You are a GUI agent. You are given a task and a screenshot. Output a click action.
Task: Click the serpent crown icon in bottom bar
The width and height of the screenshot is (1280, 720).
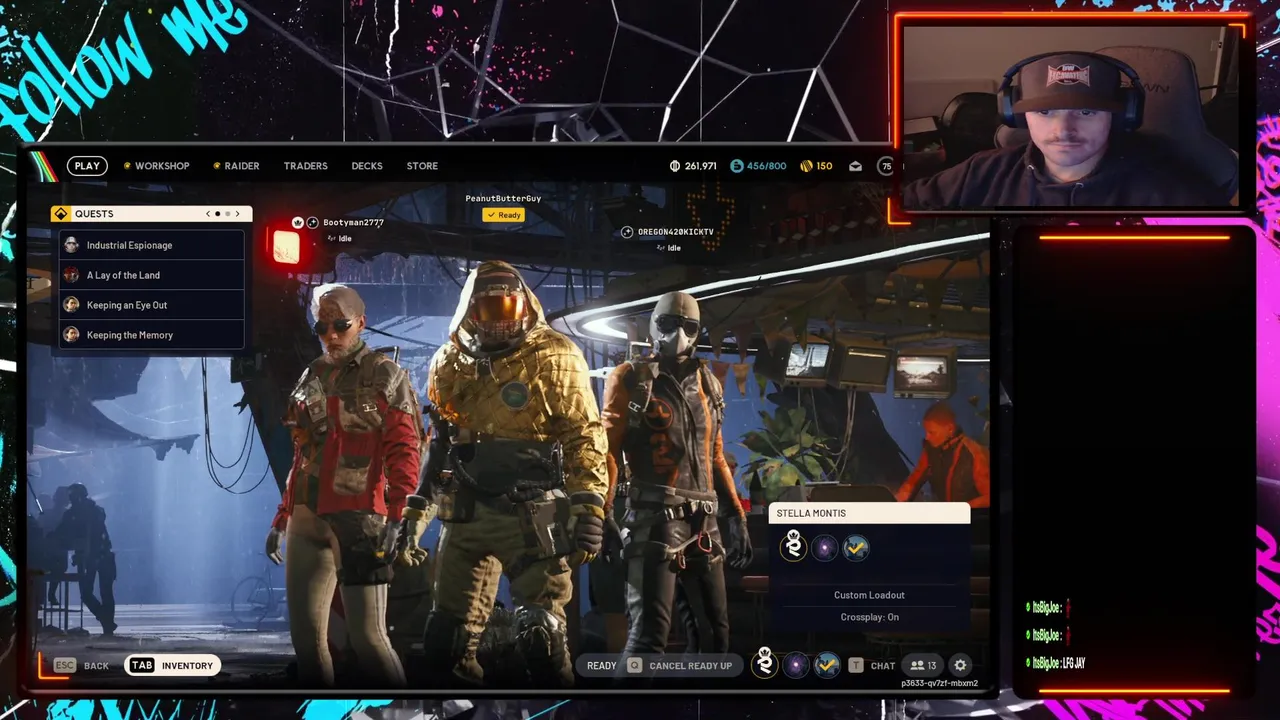765,664
